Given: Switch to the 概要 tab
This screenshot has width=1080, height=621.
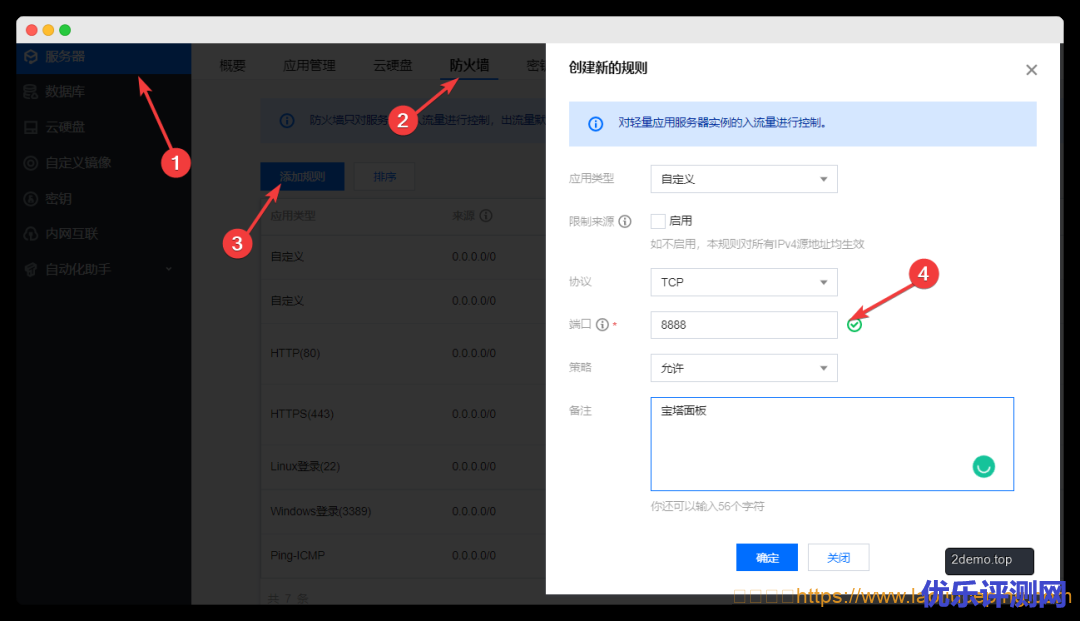Looking at the screenshot, I should click(x=233, y=65).
